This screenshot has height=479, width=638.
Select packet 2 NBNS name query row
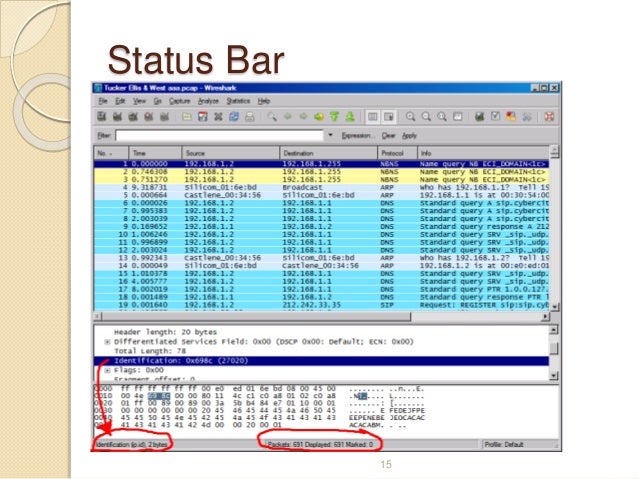click(321, 172)
